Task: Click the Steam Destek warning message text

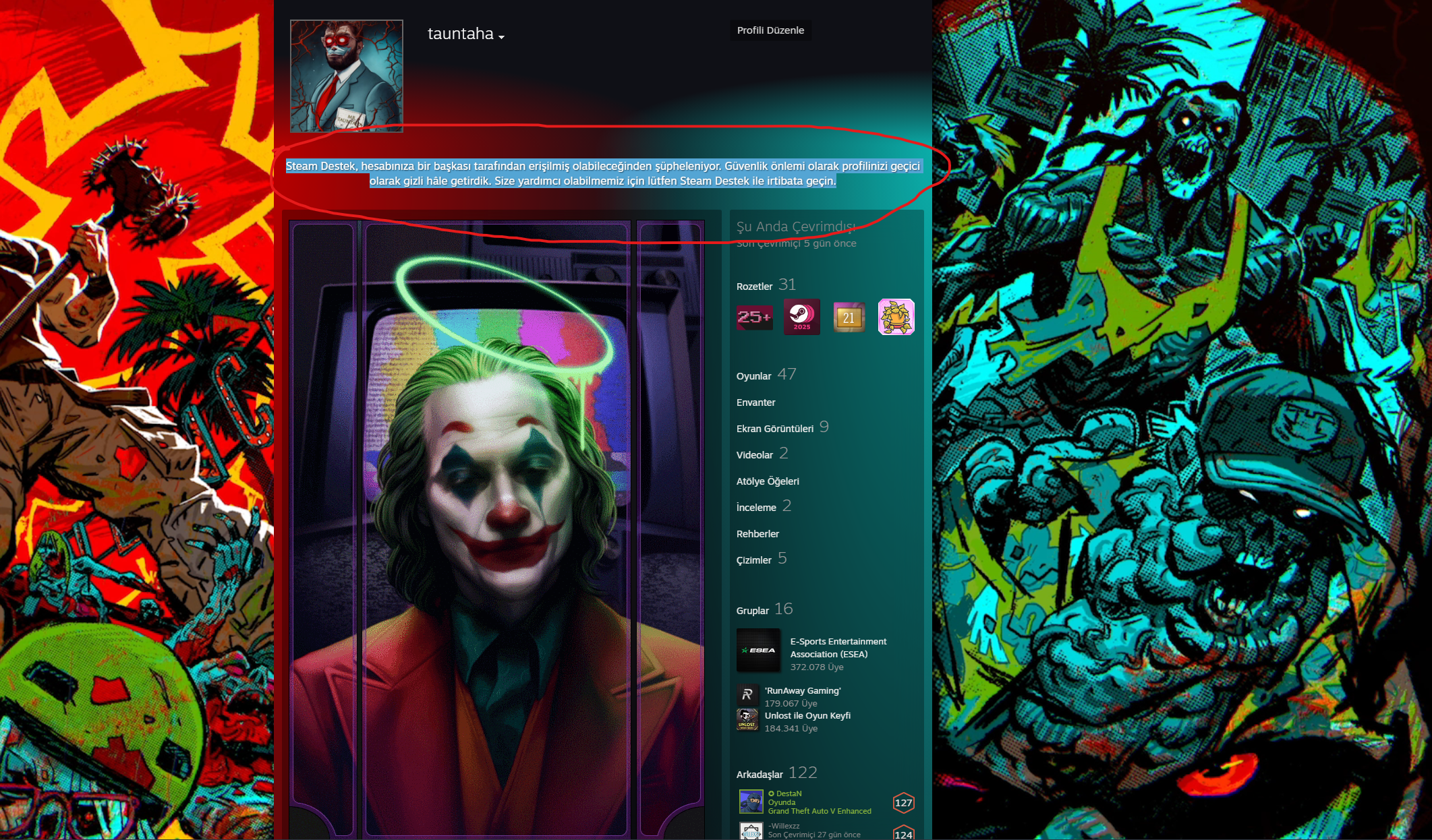Action: pos(603,173)
